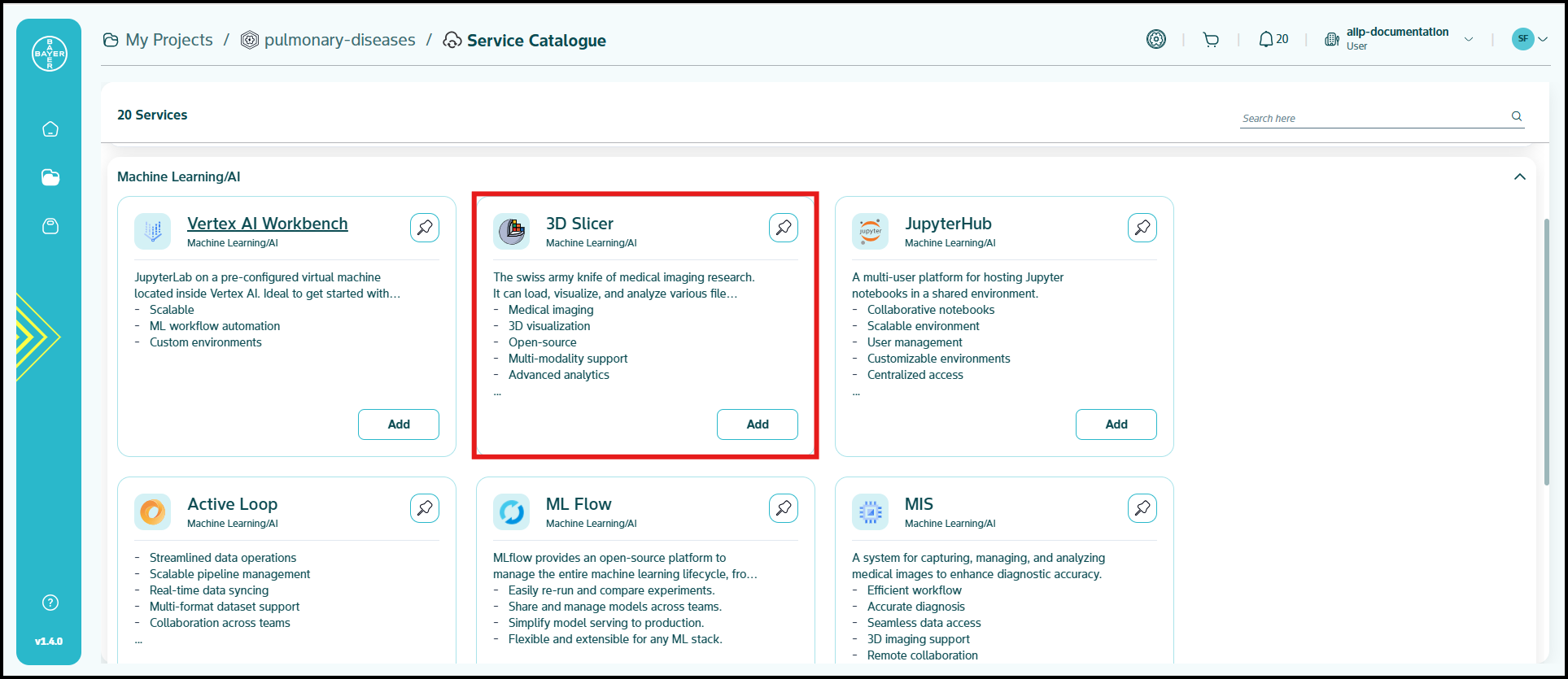Pin the 3D Slicer service

784,228
